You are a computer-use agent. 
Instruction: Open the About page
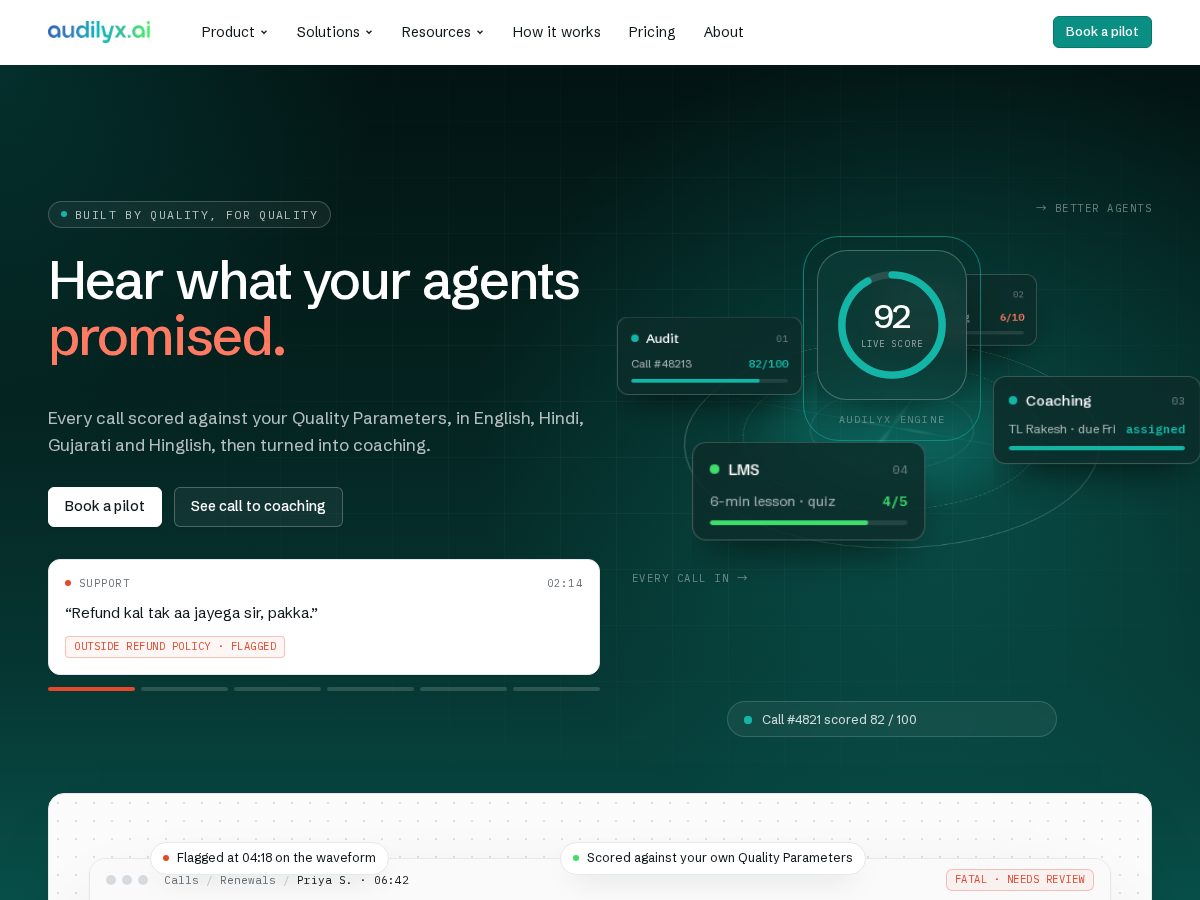(723, 32)
